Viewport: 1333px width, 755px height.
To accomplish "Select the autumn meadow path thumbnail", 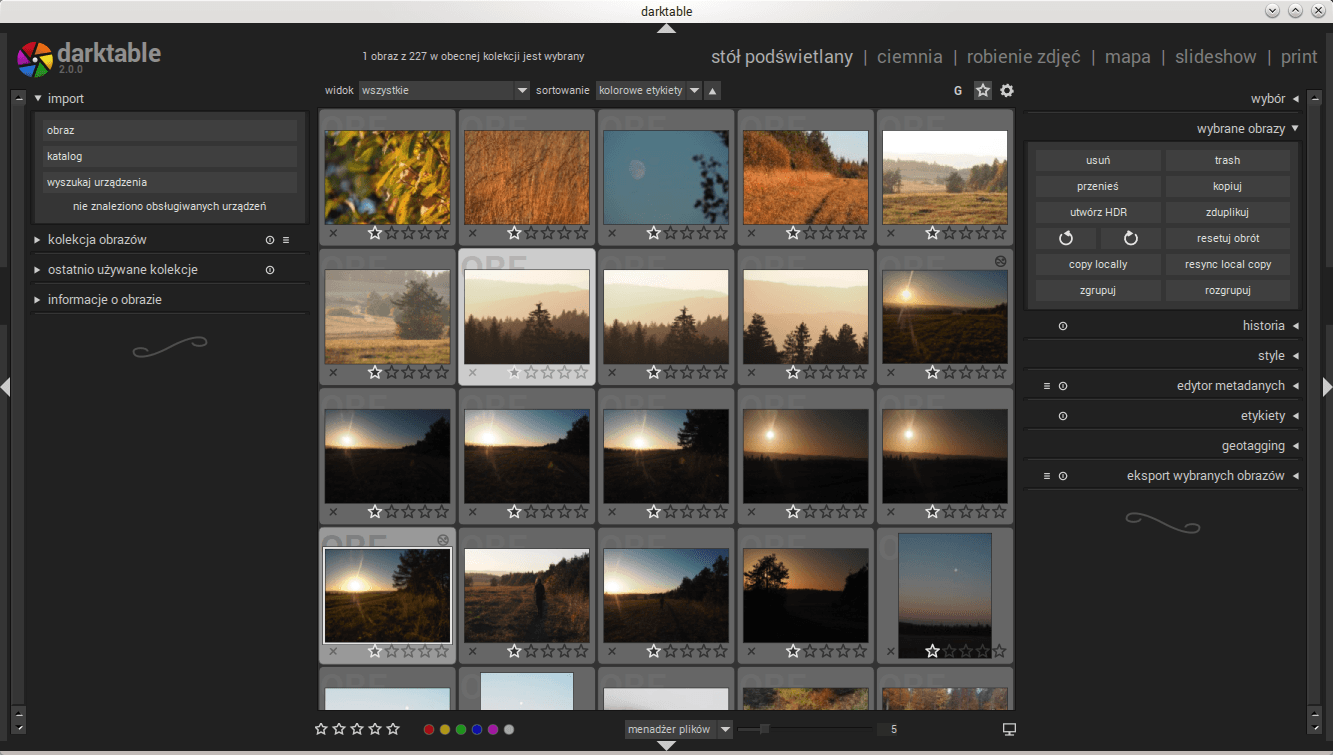I will coord(805,177).
